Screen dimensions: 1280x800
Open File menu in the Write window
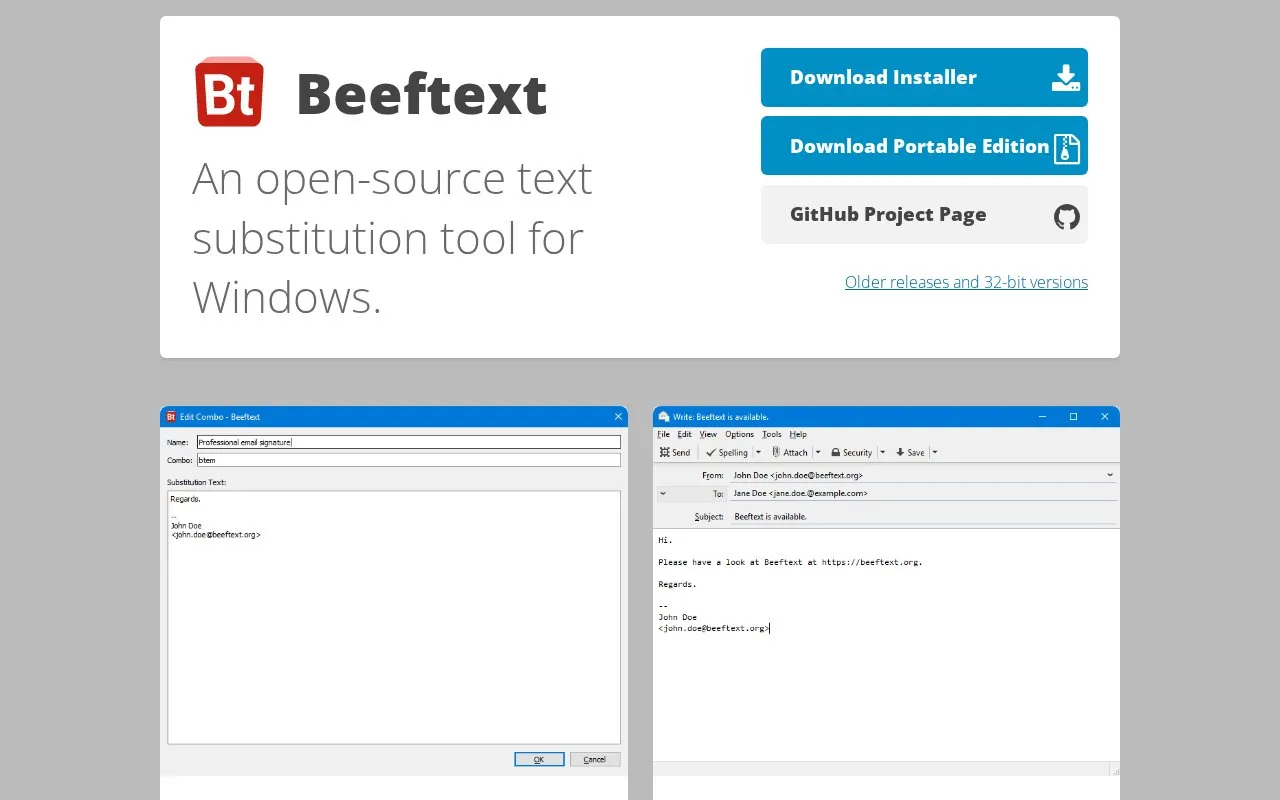pos(663,434)
